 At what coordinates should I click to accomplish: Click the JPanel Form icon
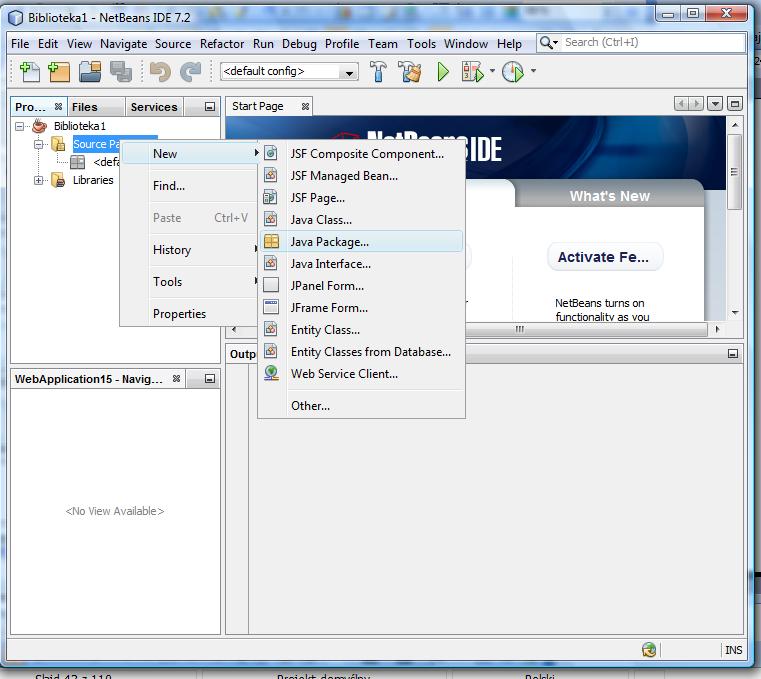click(271, 285)
